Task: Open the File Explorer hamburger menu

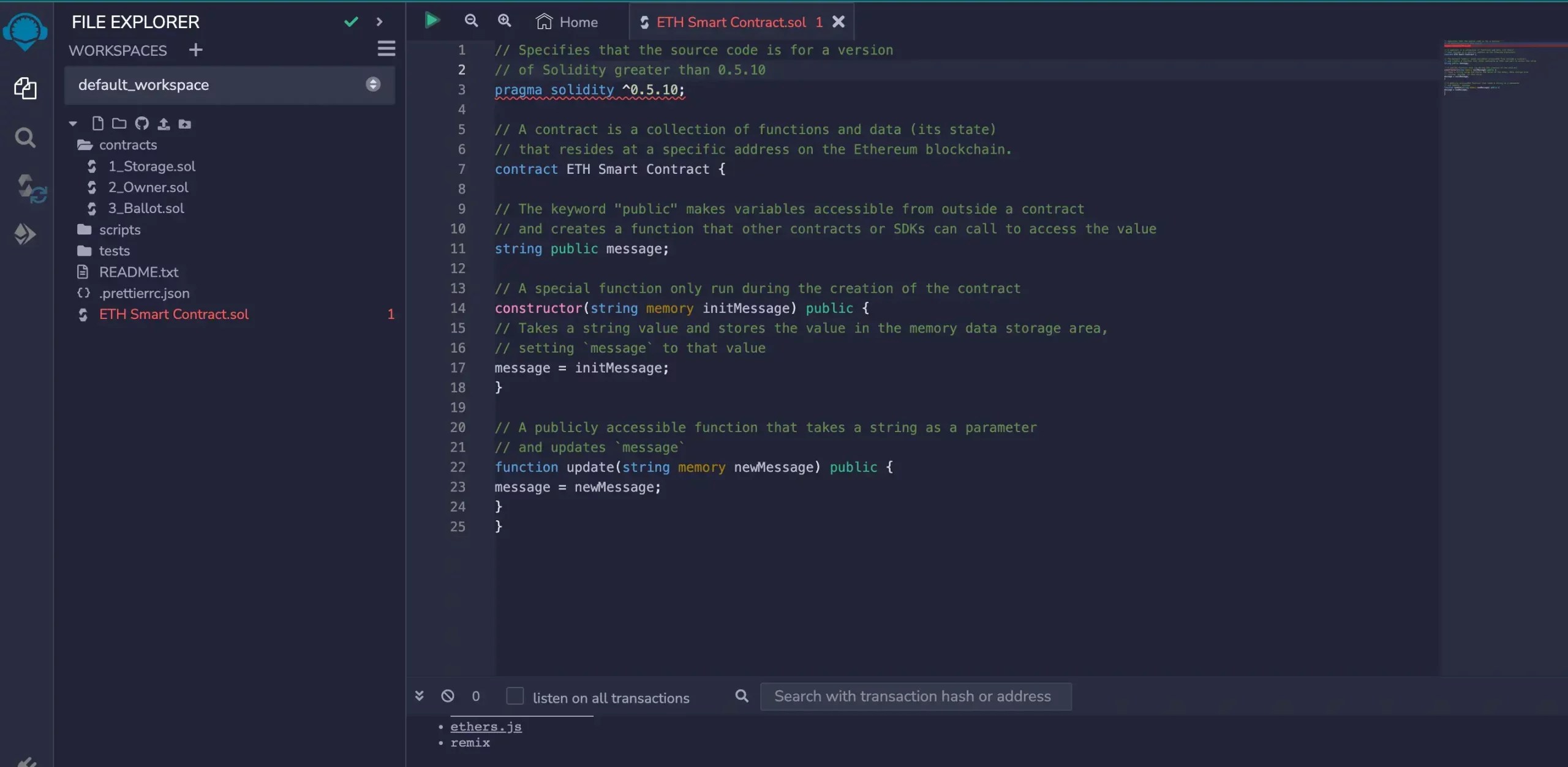Action: (x=386, y=48)
